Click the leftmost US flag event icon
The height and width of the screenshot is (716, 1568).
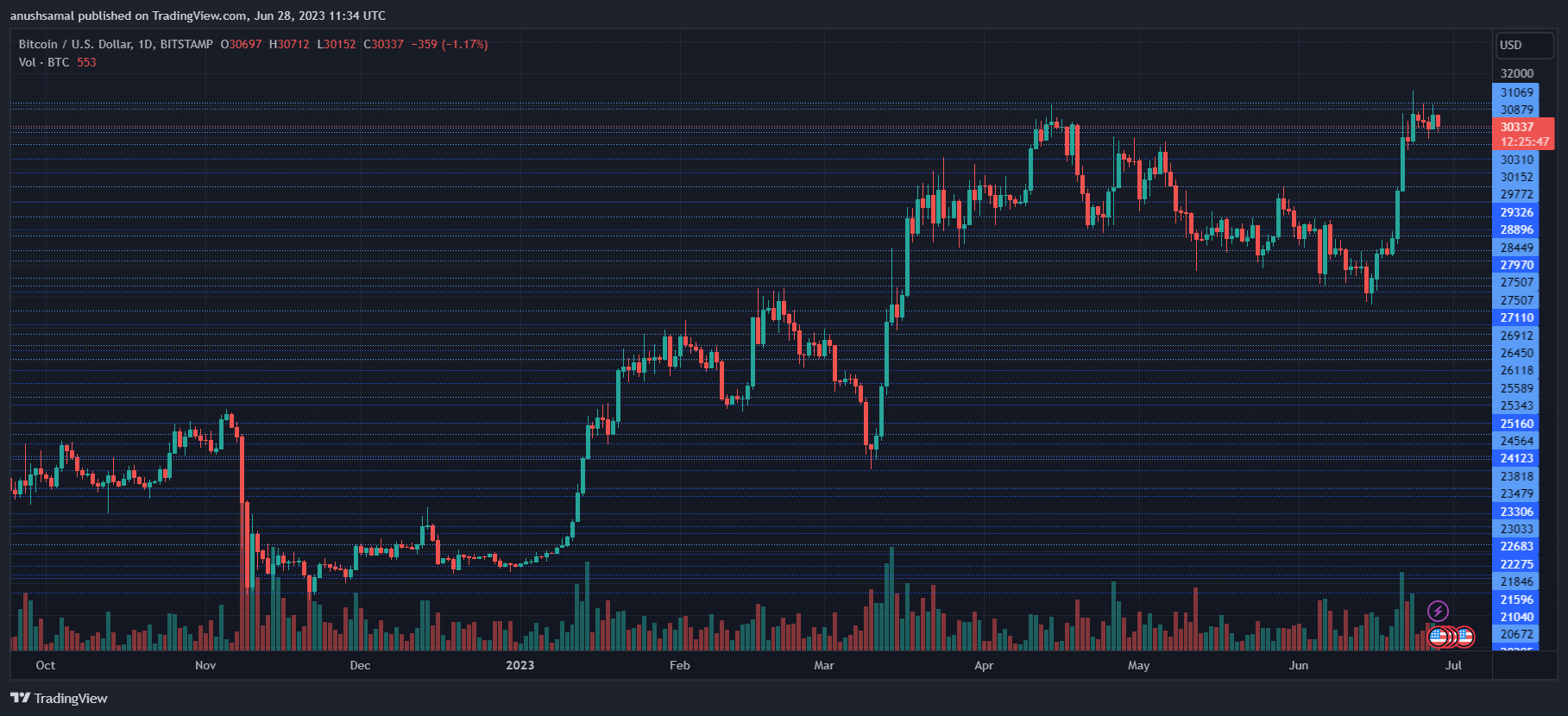(x=1438, y=637)
